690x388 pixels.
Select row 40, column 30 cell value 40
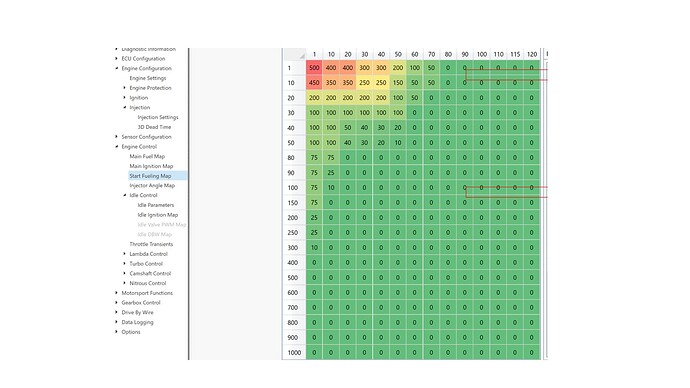pos(364,128)
